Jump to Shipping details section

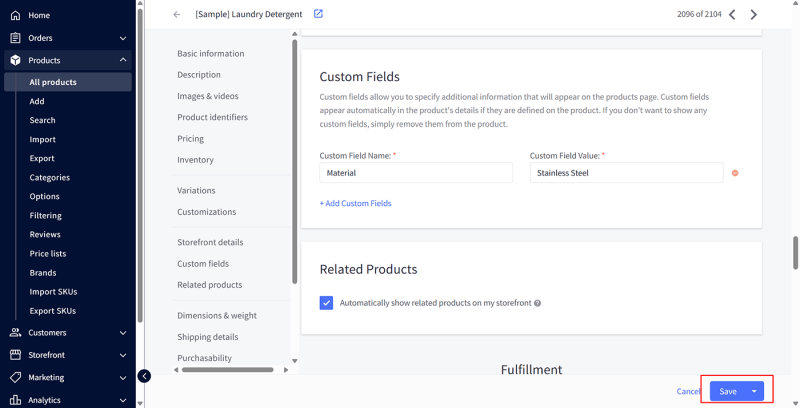208,337
